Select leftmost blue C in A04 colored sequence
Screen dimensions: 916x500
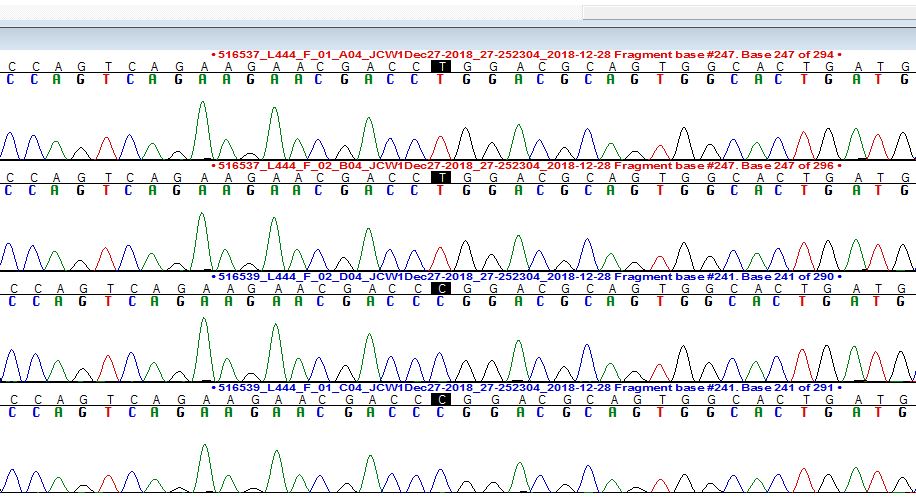(x=11, y=80)
